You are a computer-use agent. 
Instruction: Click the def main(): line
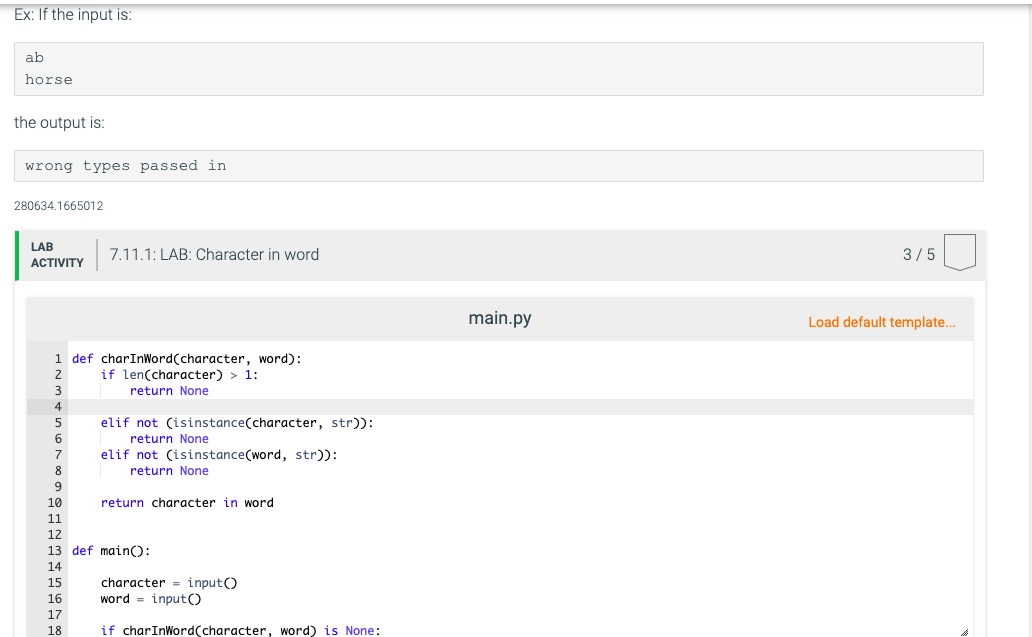click(110, 550)
